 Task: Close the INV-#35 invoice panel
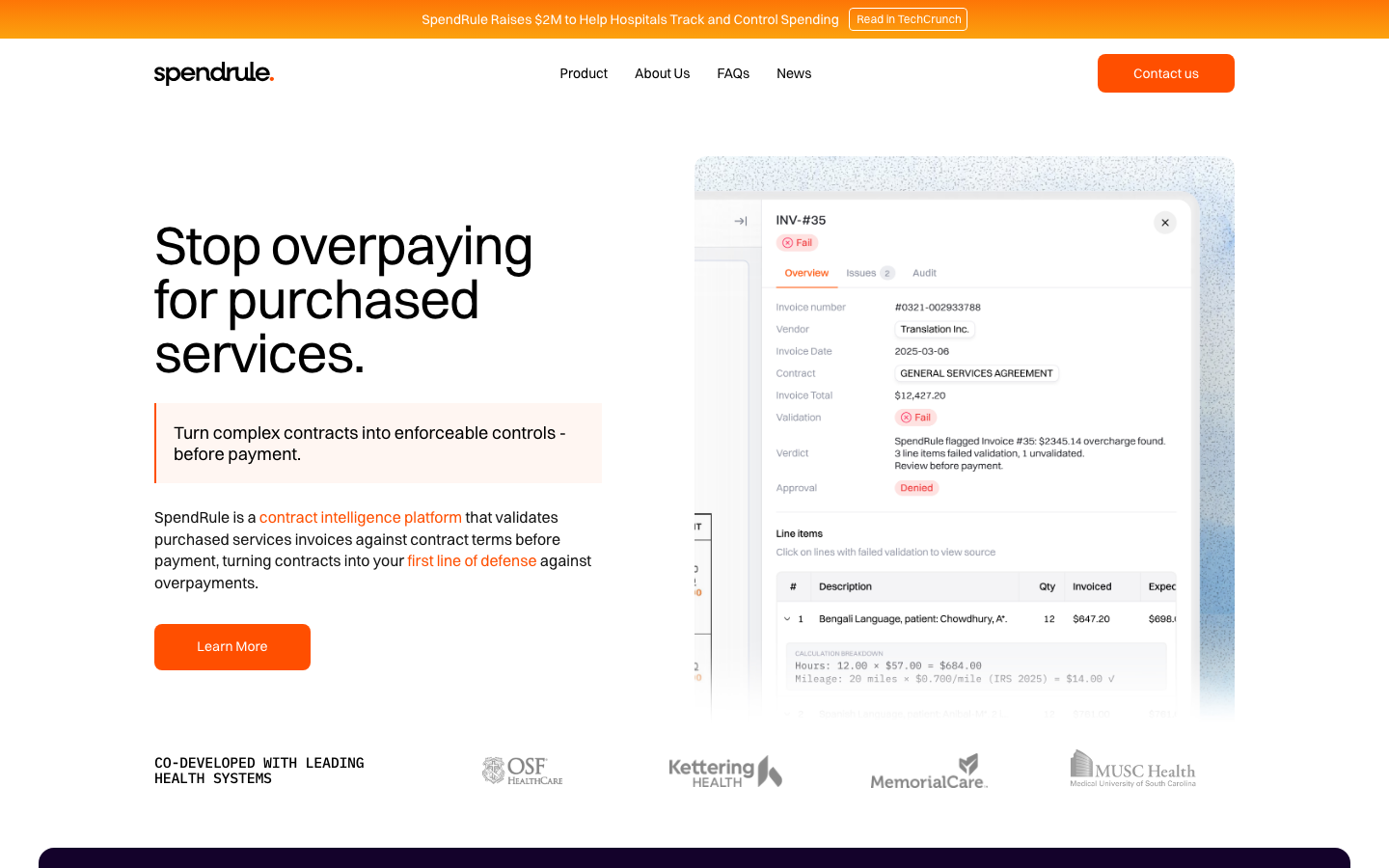pos(1165,223)
